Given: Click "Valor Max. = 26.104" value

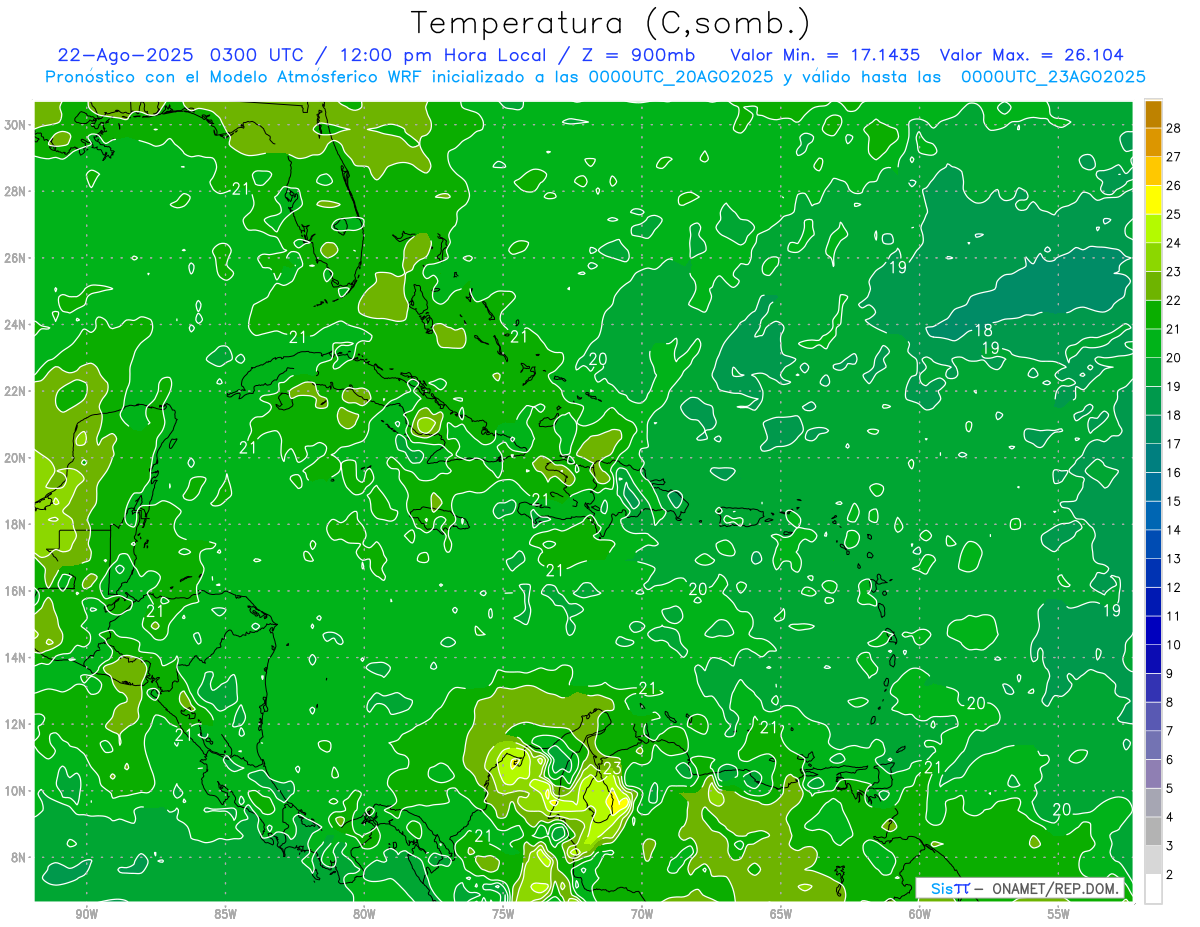Looking at the screenshot, I should tap(1031, 55).
